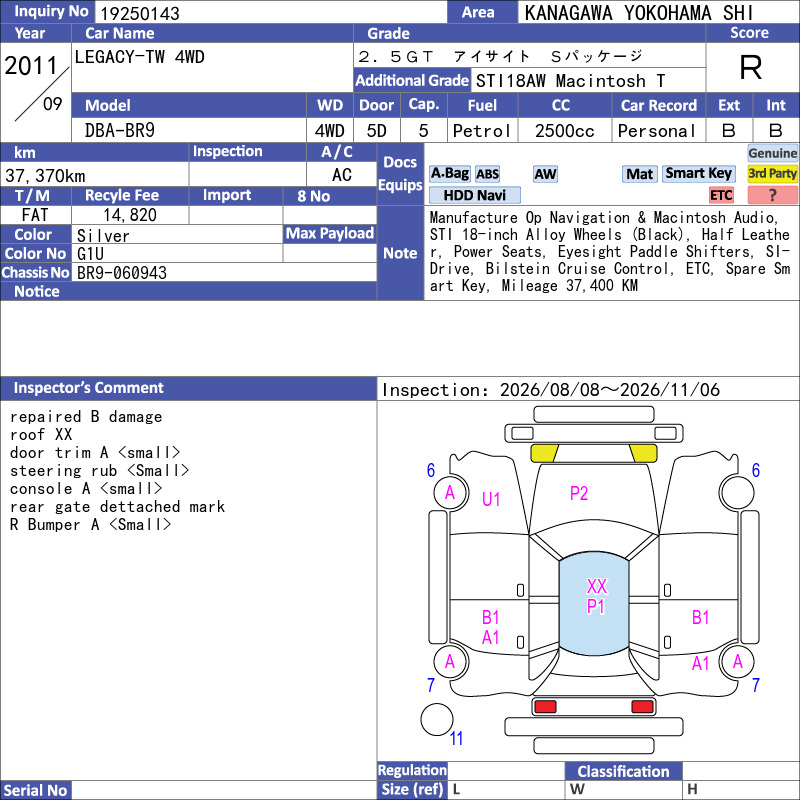Click the AW equipment badge
This screenshot has height=800, width=800.
tap(545, 174)
